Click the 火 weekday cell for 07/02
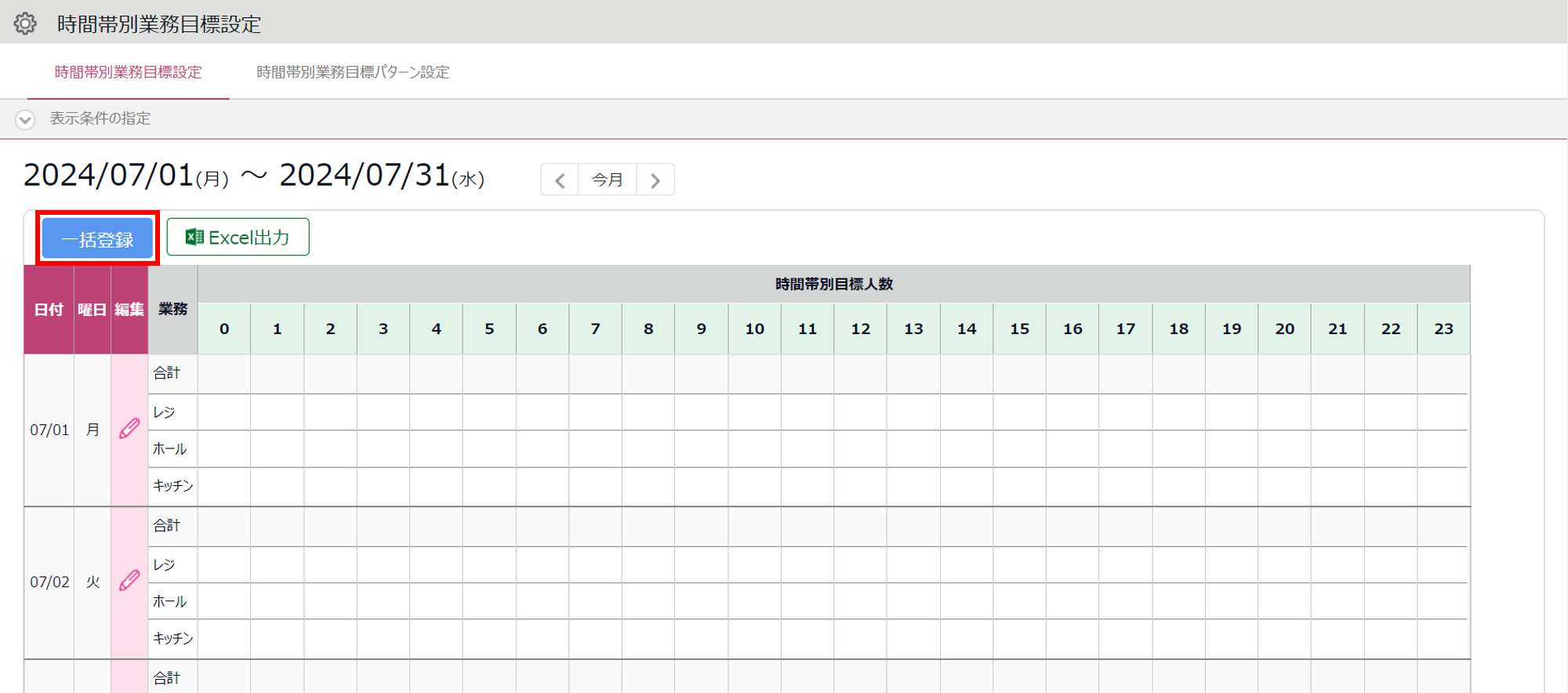The height and width of the screenshot is (693, 1568). (93, 582)
